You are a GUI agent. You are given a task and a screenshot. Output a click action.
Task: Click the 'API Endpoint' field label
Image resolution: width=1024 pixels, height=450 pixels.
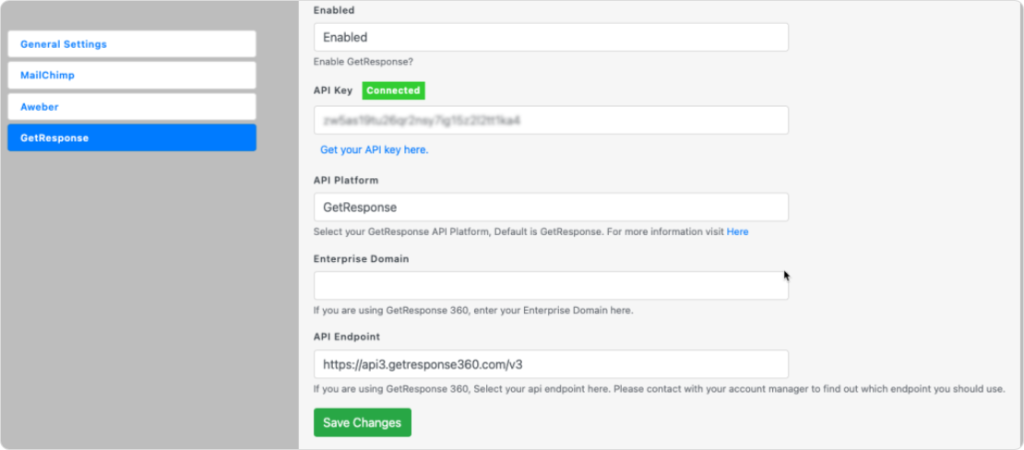347,337
